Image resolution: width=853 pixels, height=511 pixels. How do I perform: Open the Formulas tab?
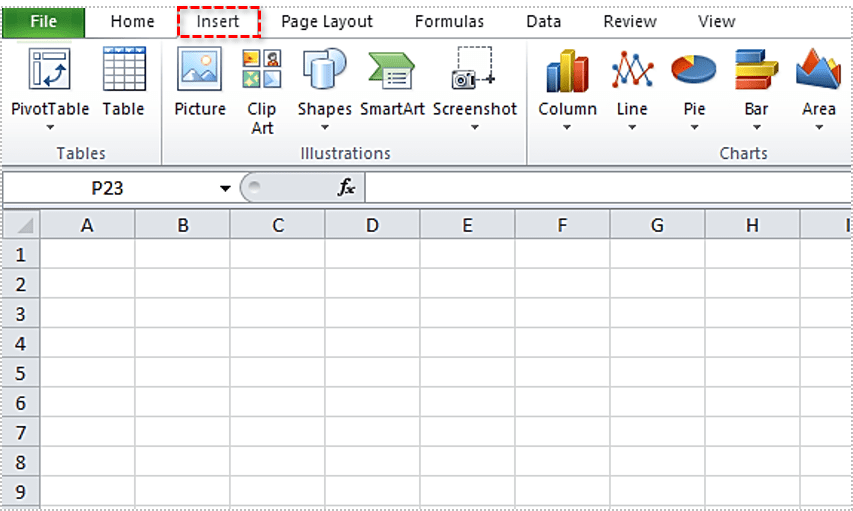pos(449,21)
